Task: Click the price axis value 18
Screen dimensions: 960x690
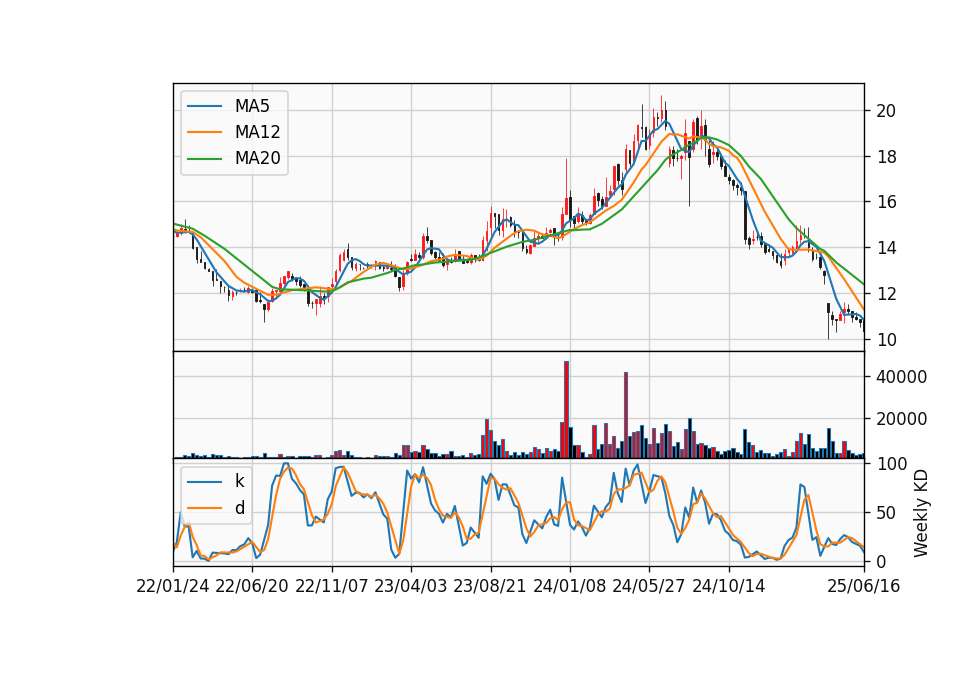Action: tap(886, 157)
